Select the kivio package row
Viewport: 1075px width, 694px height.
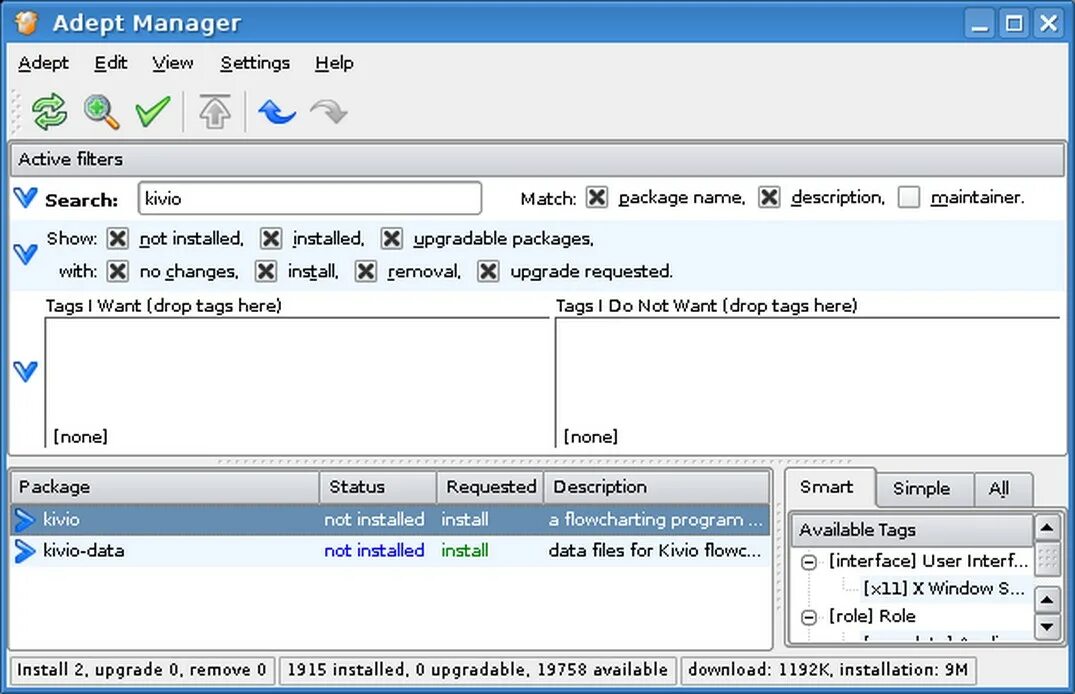click(390, 520)
